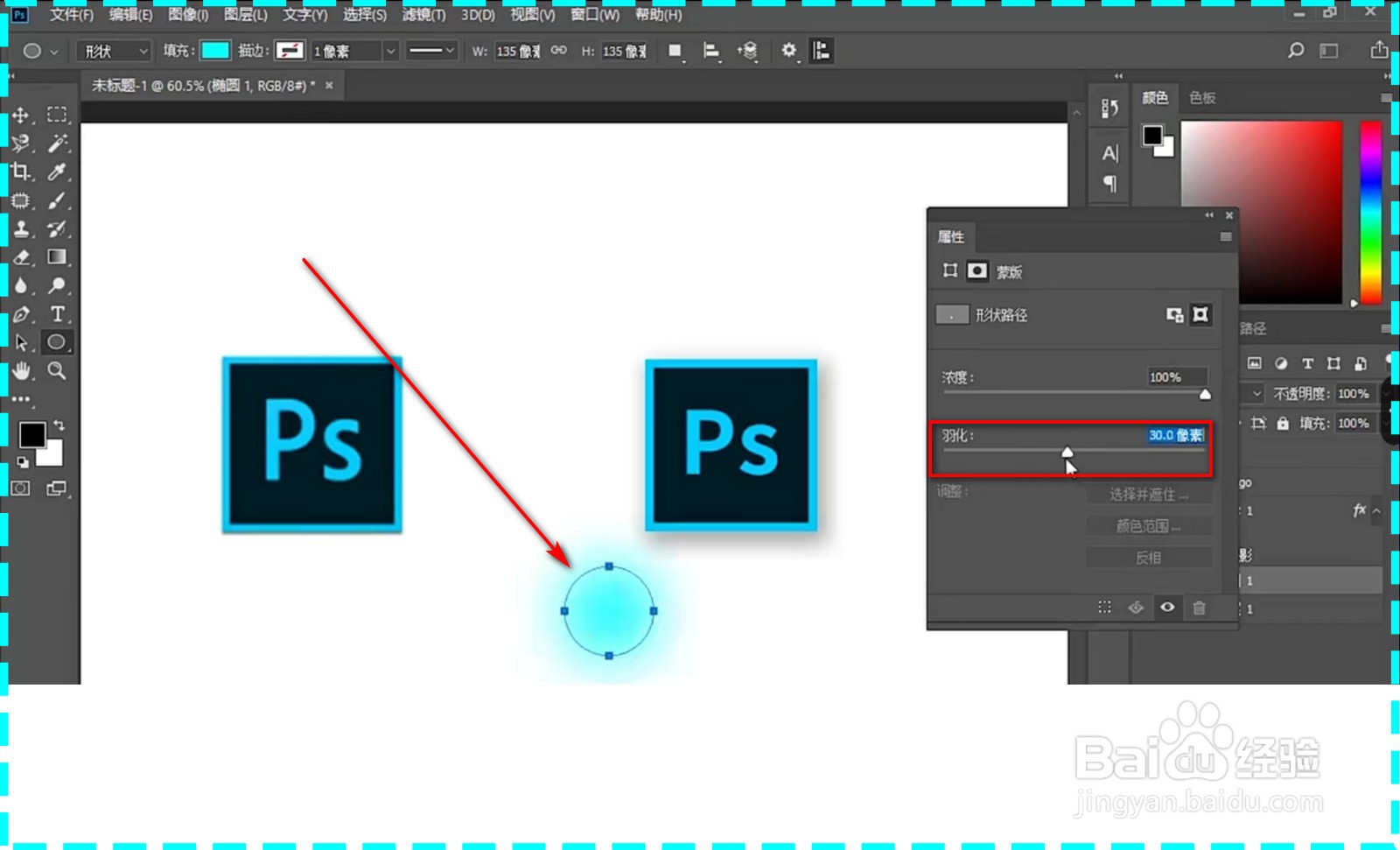Open path alignment options
Viewport: 1400px width, 850px height.
(711, 51)
